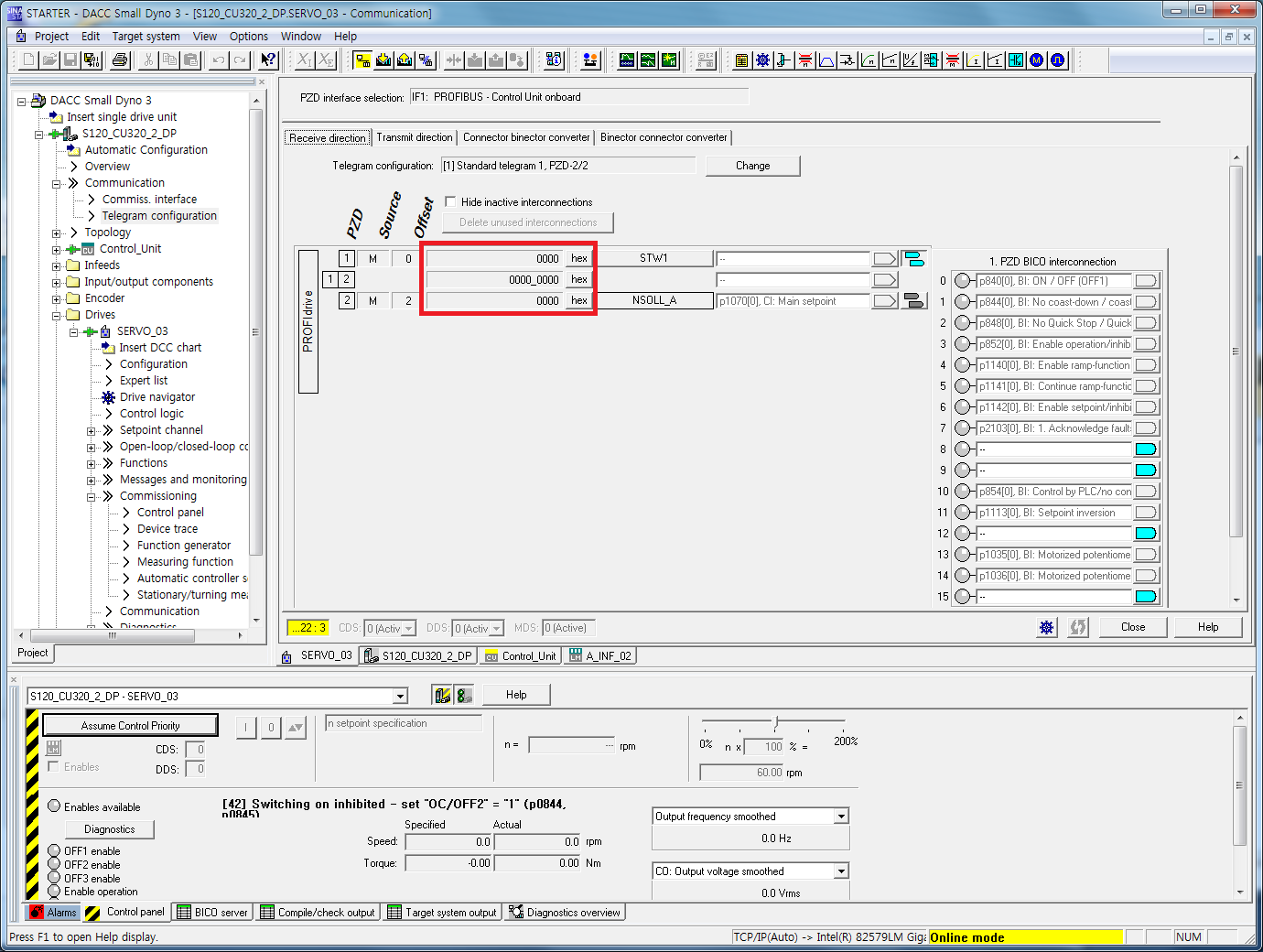Screen dimensions: 1263x952
Task: Click the context Help pointer icon
Action: tap(268, 60)
